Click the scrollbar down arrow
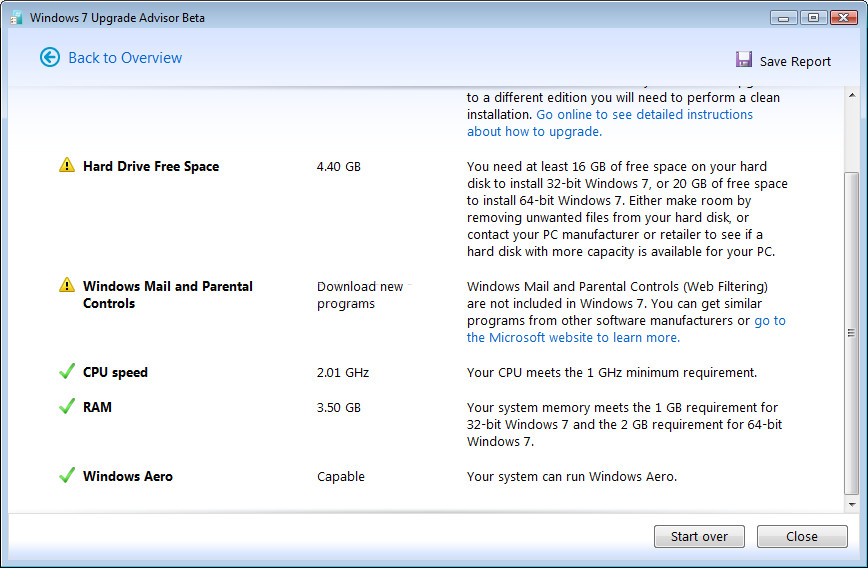 [851, 505]
